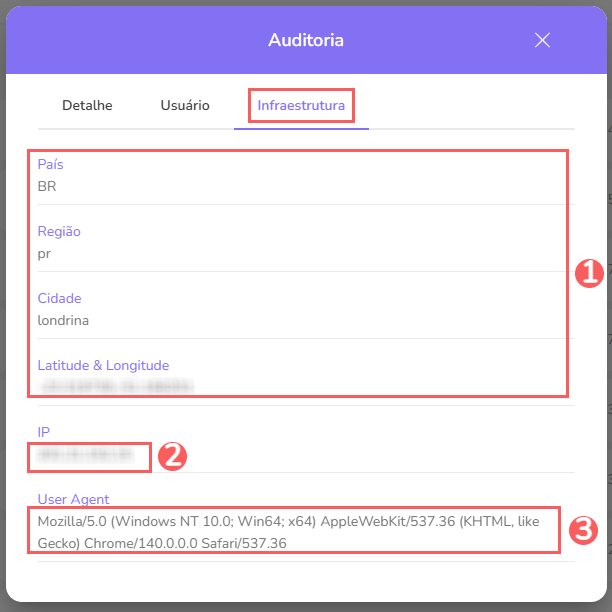
Task: Select the BR country value
Action: (x=47, y=186)
